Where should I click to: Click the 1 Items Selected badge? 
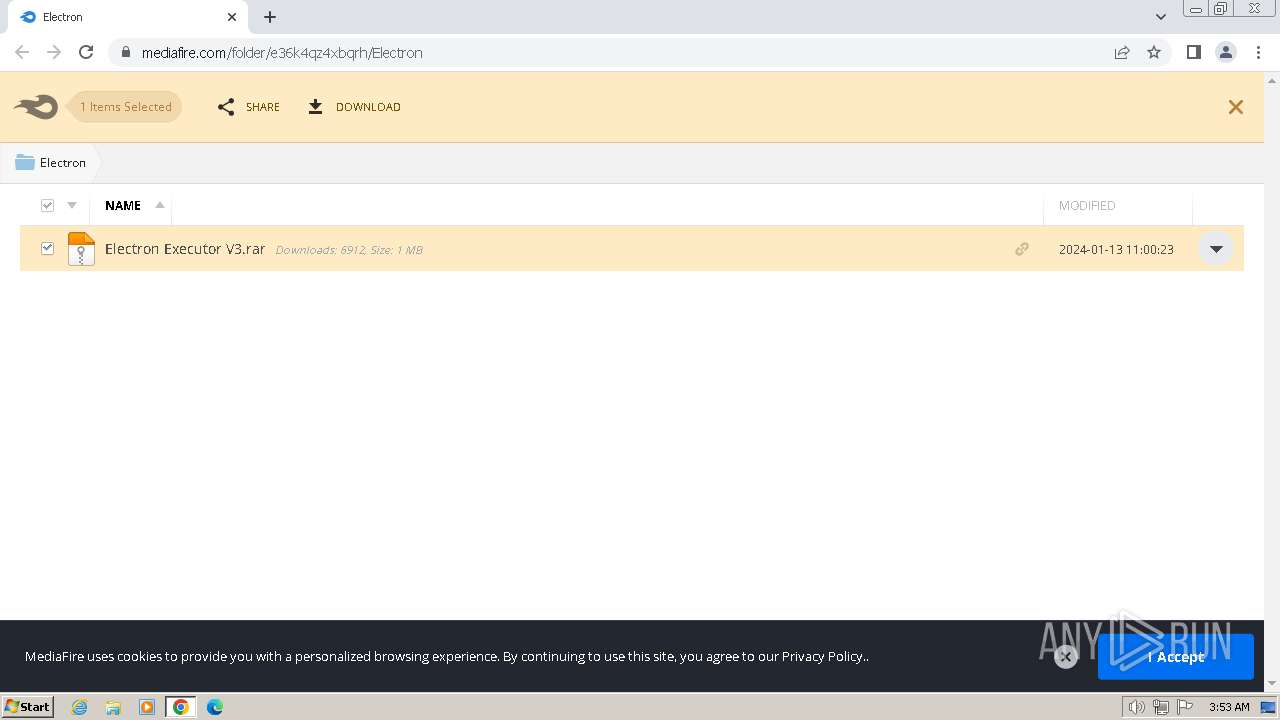[x=126, y=107]
